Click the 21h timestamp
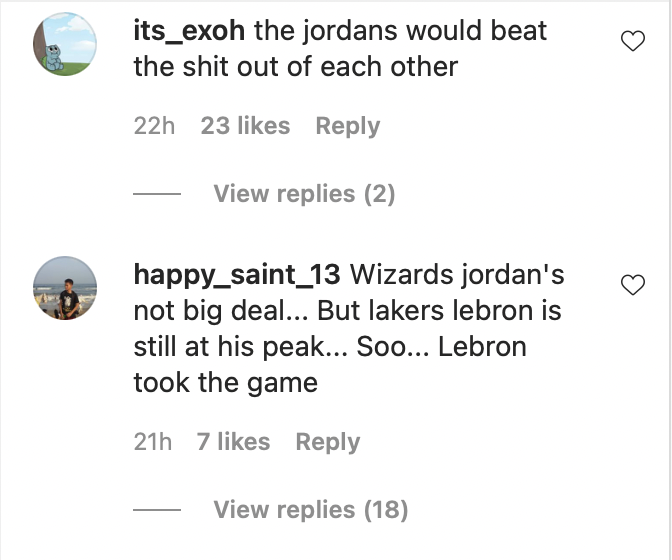The height and width of the screenshot is (560, 672). [x=153, y=442]
